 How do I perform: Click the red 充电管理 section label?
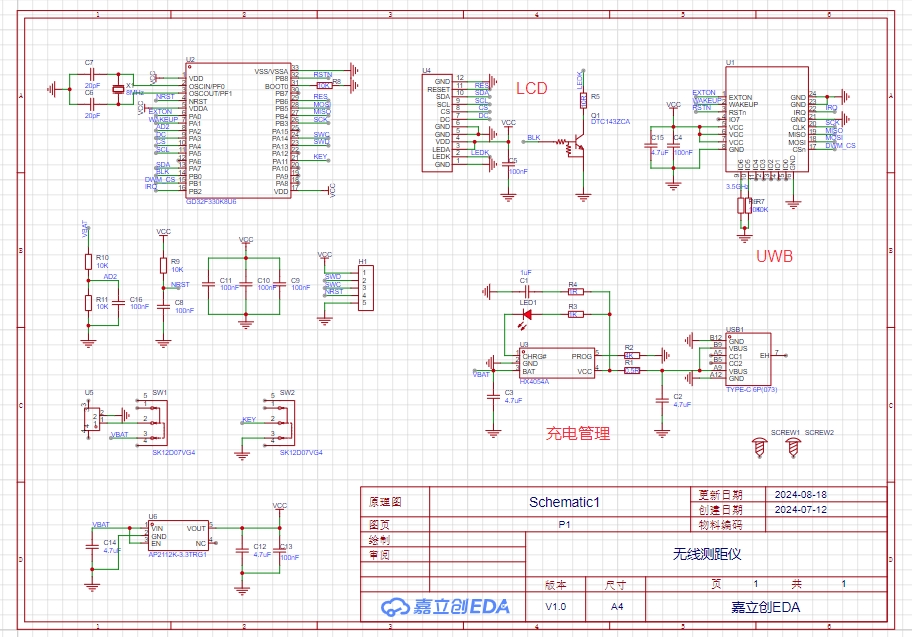[x=578, y=433]
